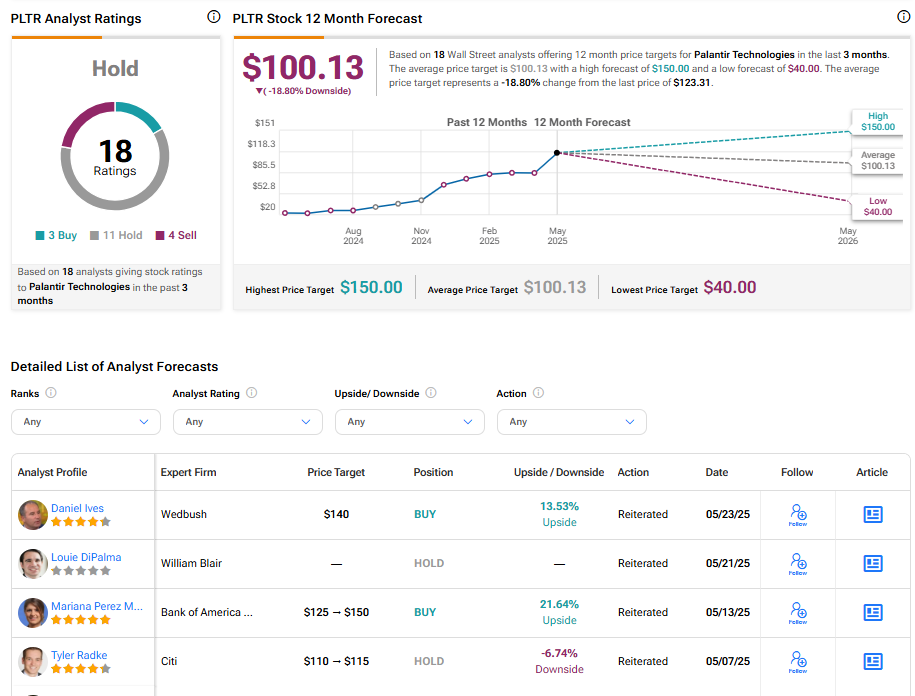Expand the Action filter dropdown
Image resolution: width=915 pixels, height=696 pixels.
572,422
